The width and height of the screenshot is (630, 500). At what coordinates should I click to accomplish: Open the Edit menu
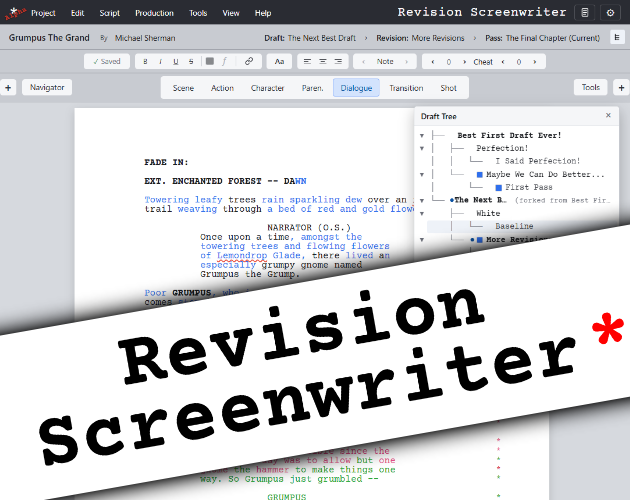click(77, 13)
